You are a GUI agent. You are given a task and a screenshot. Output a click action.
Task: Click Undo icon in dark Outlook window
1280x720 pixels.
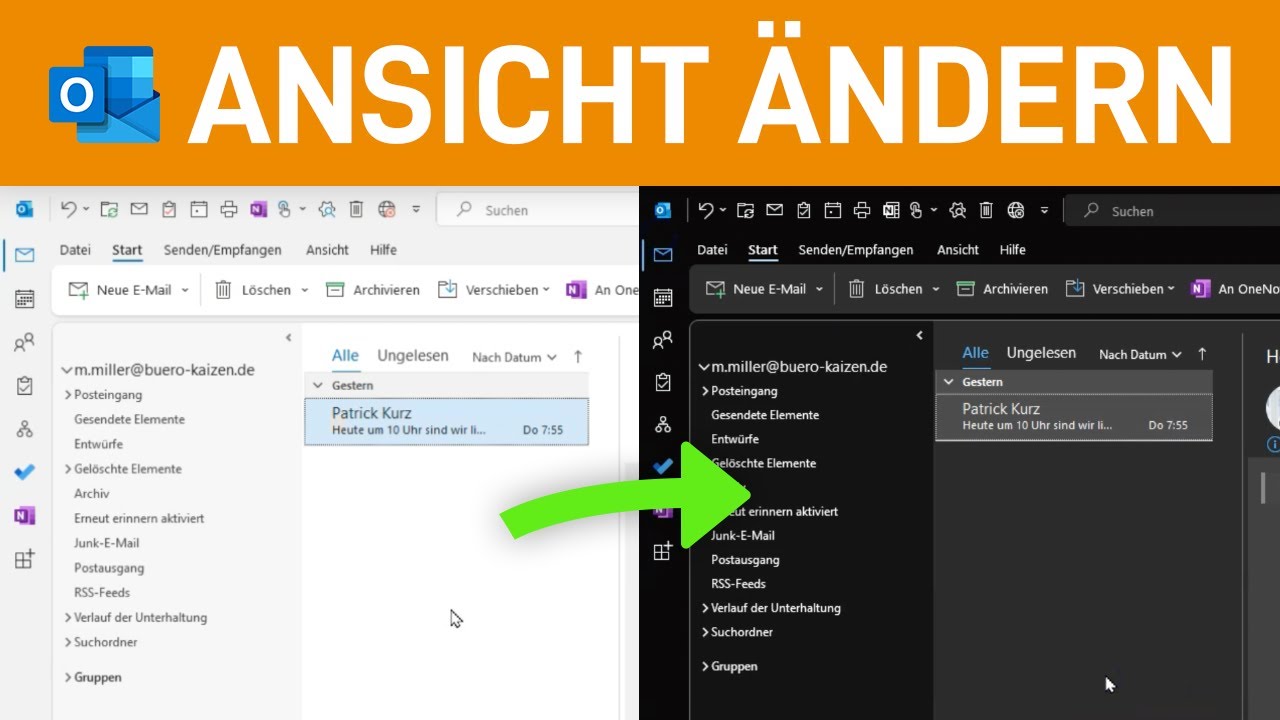(706, 210)
